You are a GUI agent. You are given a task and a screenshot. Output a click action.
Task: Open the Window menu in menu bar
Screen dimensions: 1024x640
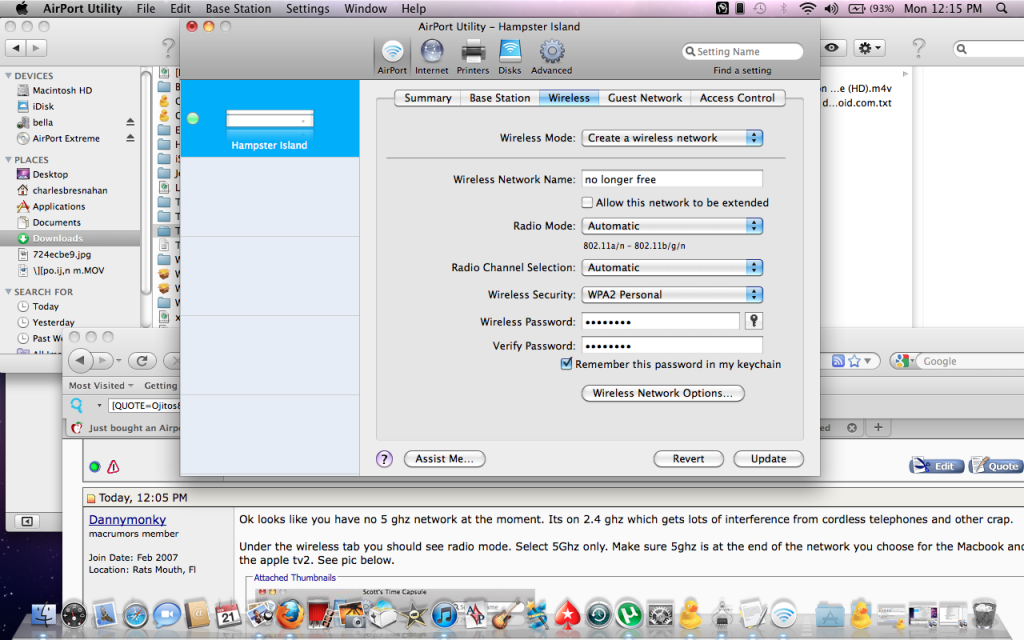pos(365,8)
